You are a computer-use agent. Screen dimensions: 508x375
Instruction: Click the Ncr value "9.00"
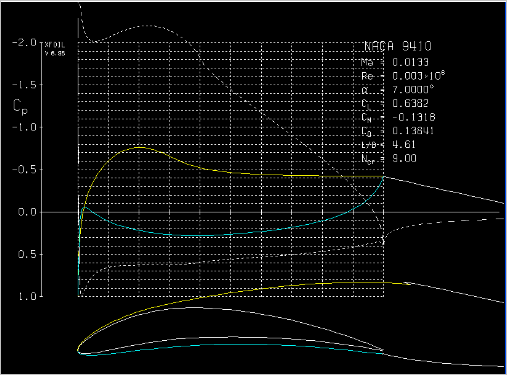404,158
